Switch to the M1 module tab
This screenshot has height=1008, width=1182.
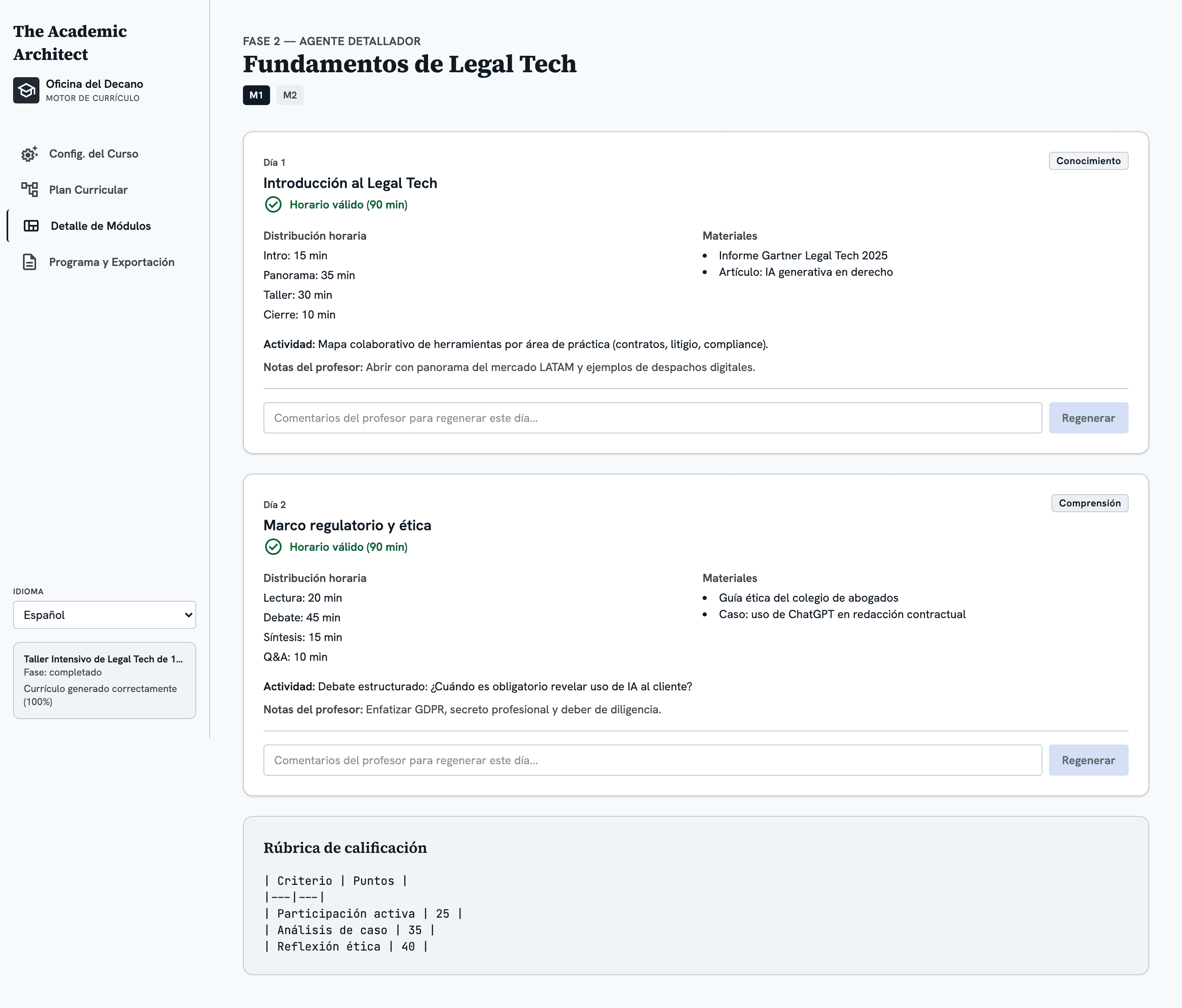coord(256,95)
